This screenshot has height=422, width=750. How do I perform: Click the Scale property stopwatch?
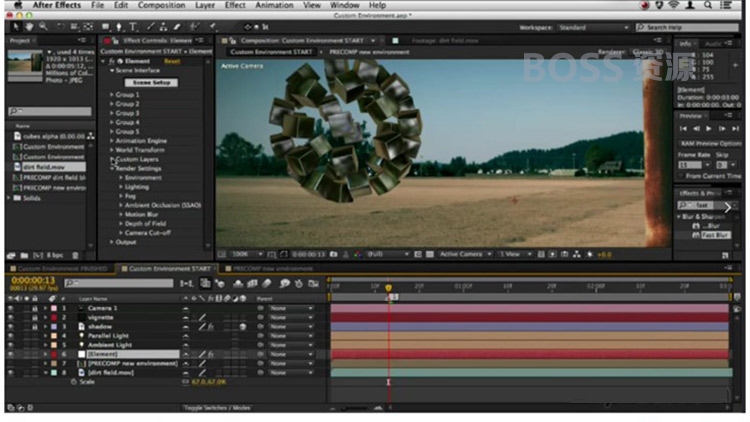(74, 382)
